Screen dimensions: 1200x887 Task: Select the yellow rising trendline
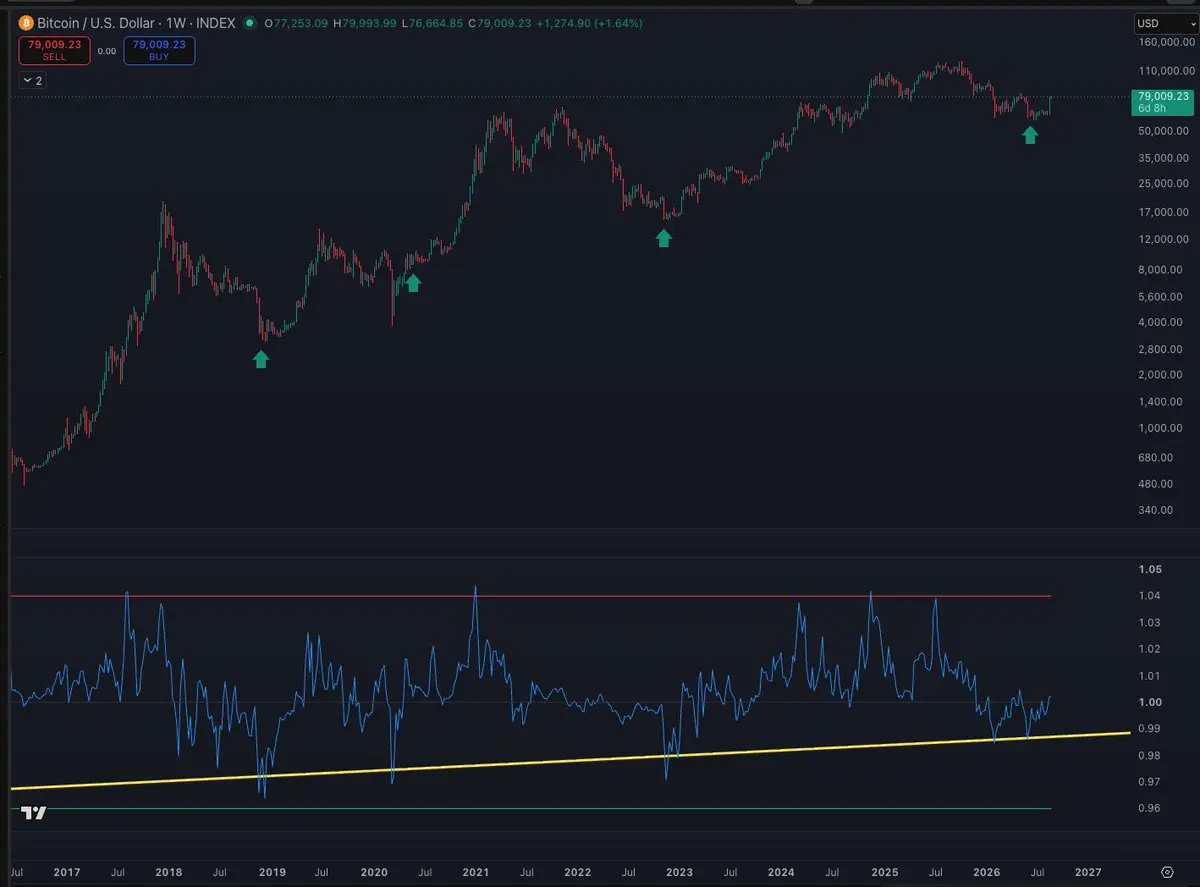click(x=570, y=762)
